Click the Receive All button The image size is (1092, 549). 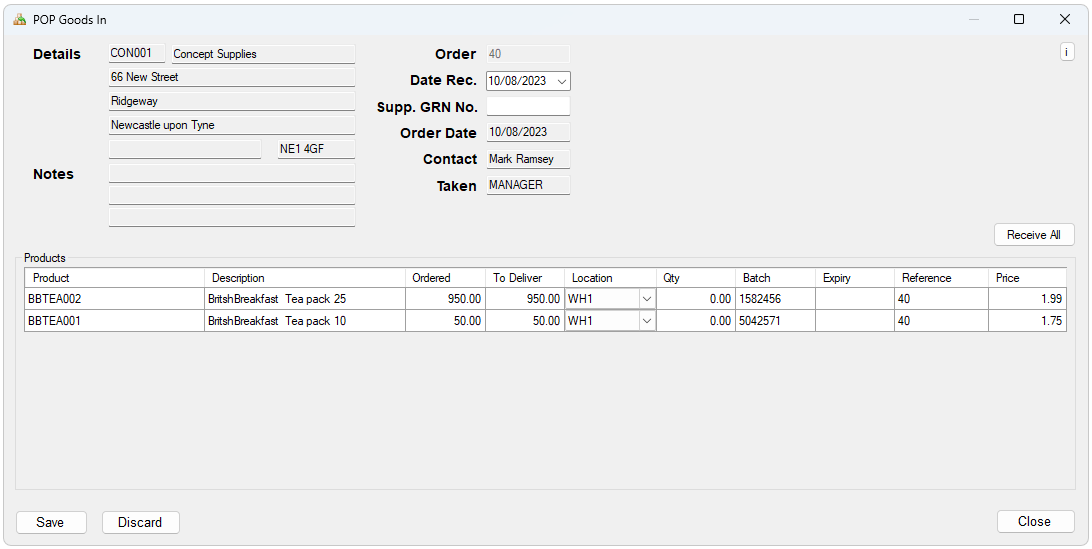pos(1033,235)
